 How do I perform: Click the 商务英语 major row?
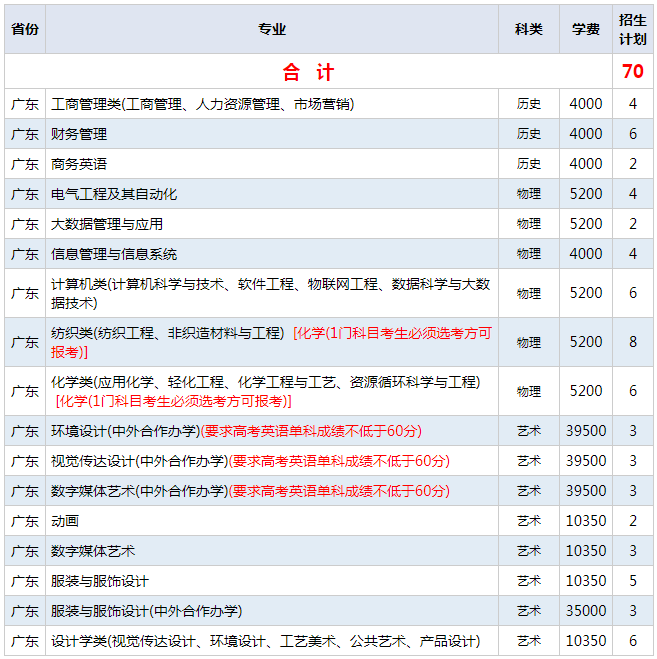pos(329,164)
